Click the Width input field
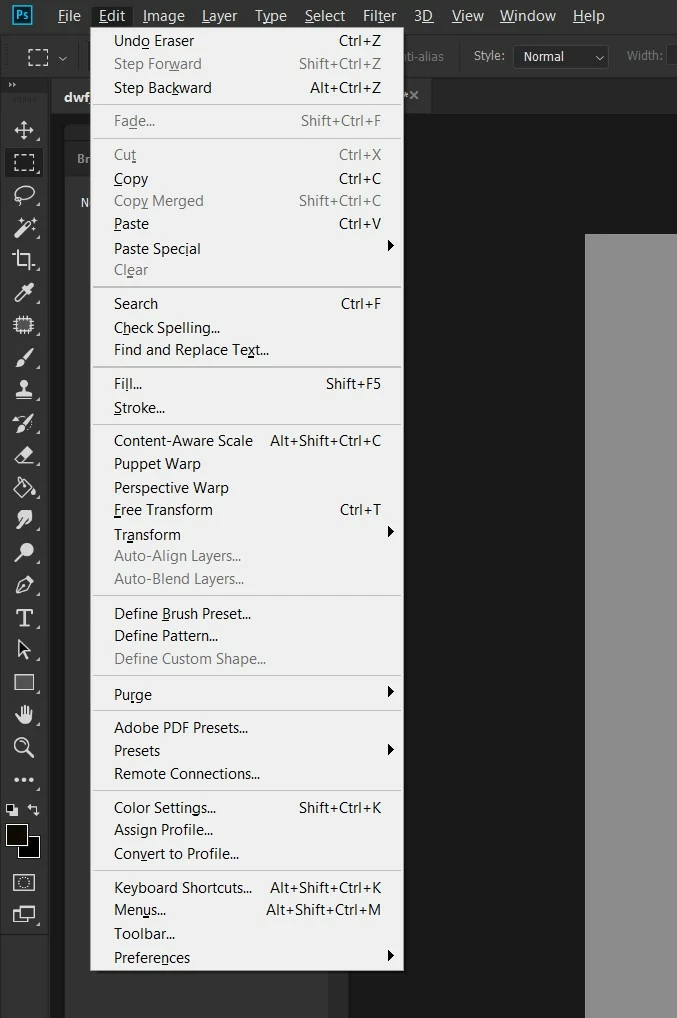Viewport: 677px width, 1018px height. coord(672,56)
